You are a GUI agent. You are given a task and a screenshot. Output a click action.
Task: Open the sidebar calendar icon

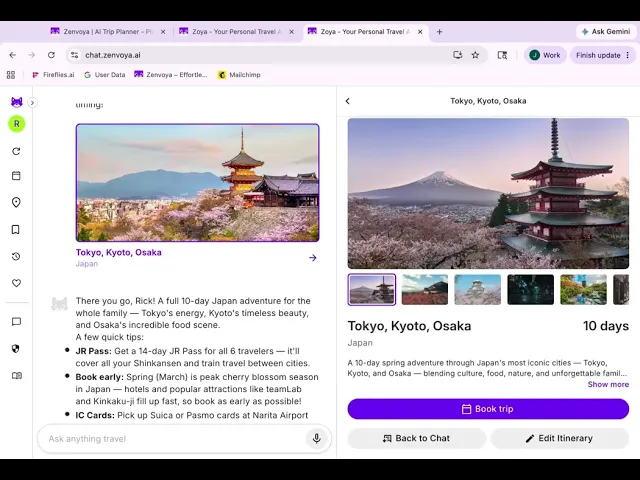pos(16,176)
